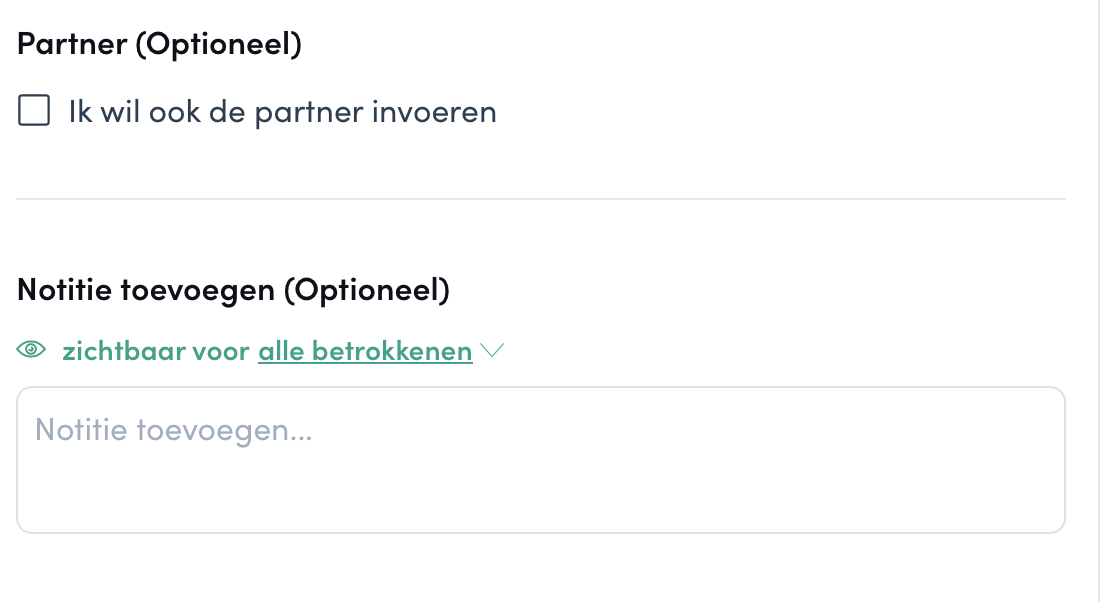Open the 'alle betrokkenen' visibility link
This screenshot has height=602, width=1100.
(365, 351)
